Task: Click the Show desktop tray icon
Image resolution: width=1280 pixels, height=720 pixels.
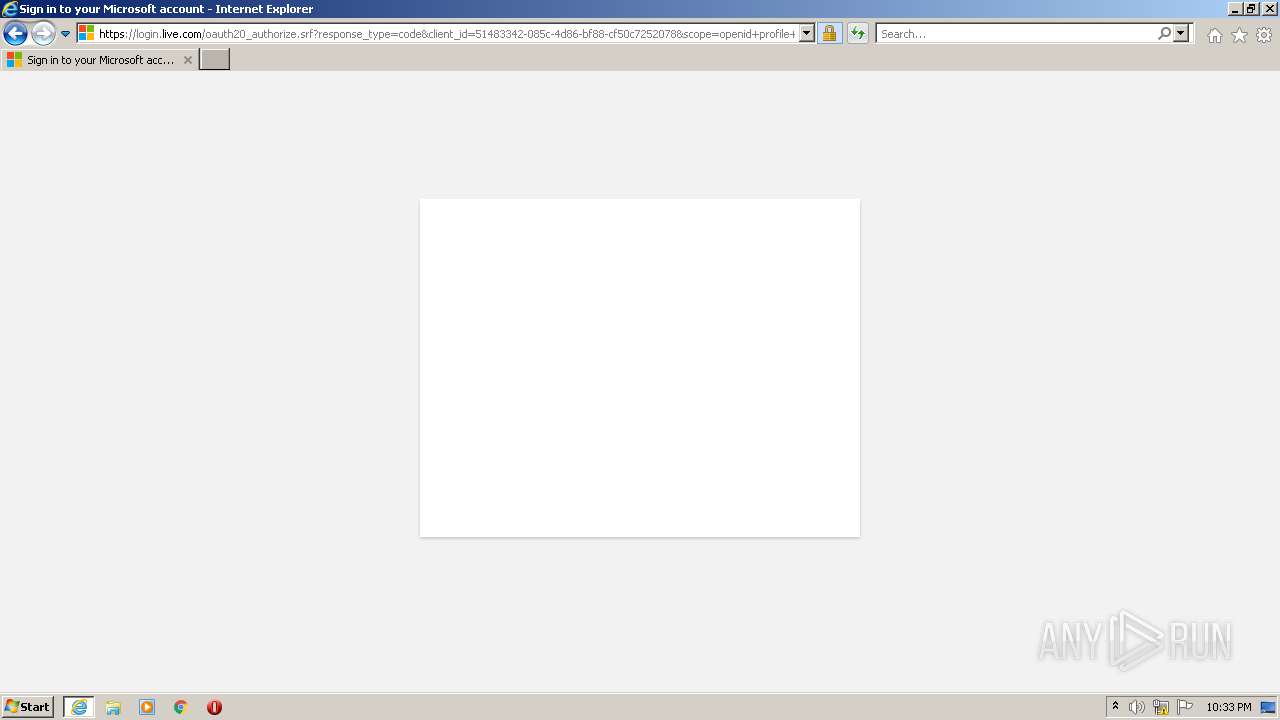Action: pyautogui.click(x=1268, y=707)
